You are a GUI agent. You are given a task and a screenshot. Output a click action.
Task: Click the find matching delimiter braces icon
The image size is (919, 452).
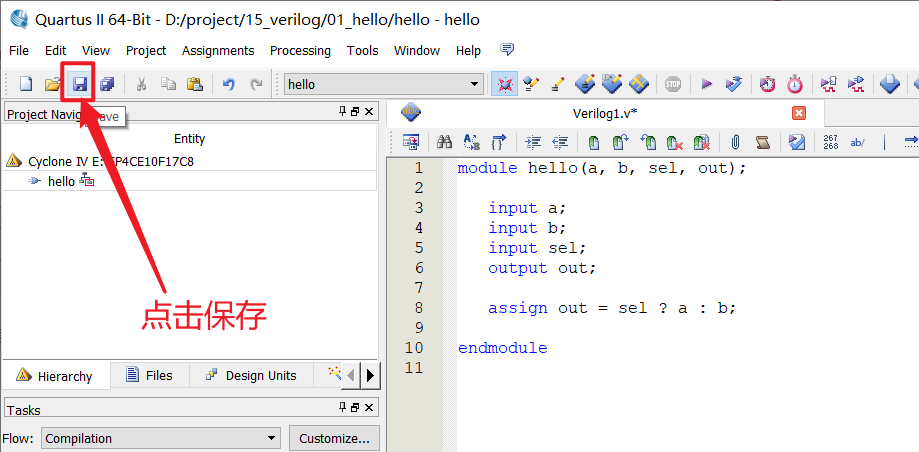point(499,142)
